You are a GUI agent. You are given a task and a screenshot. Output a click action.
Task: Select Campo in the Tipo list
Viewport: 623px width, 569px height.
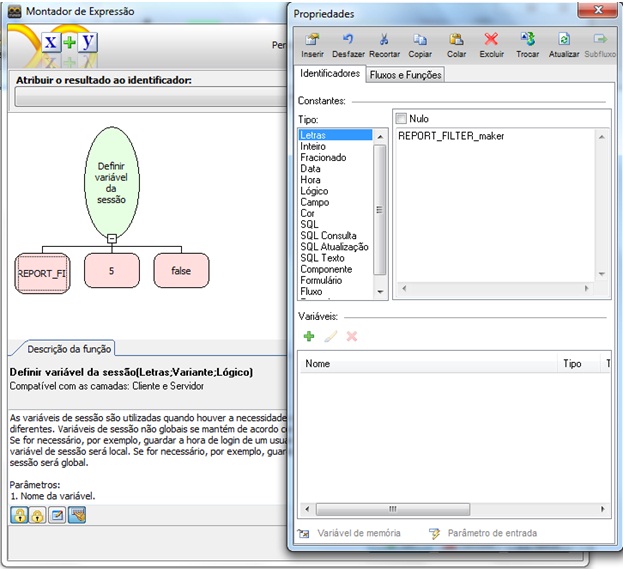pyautogui.click(x=335, y=202)
